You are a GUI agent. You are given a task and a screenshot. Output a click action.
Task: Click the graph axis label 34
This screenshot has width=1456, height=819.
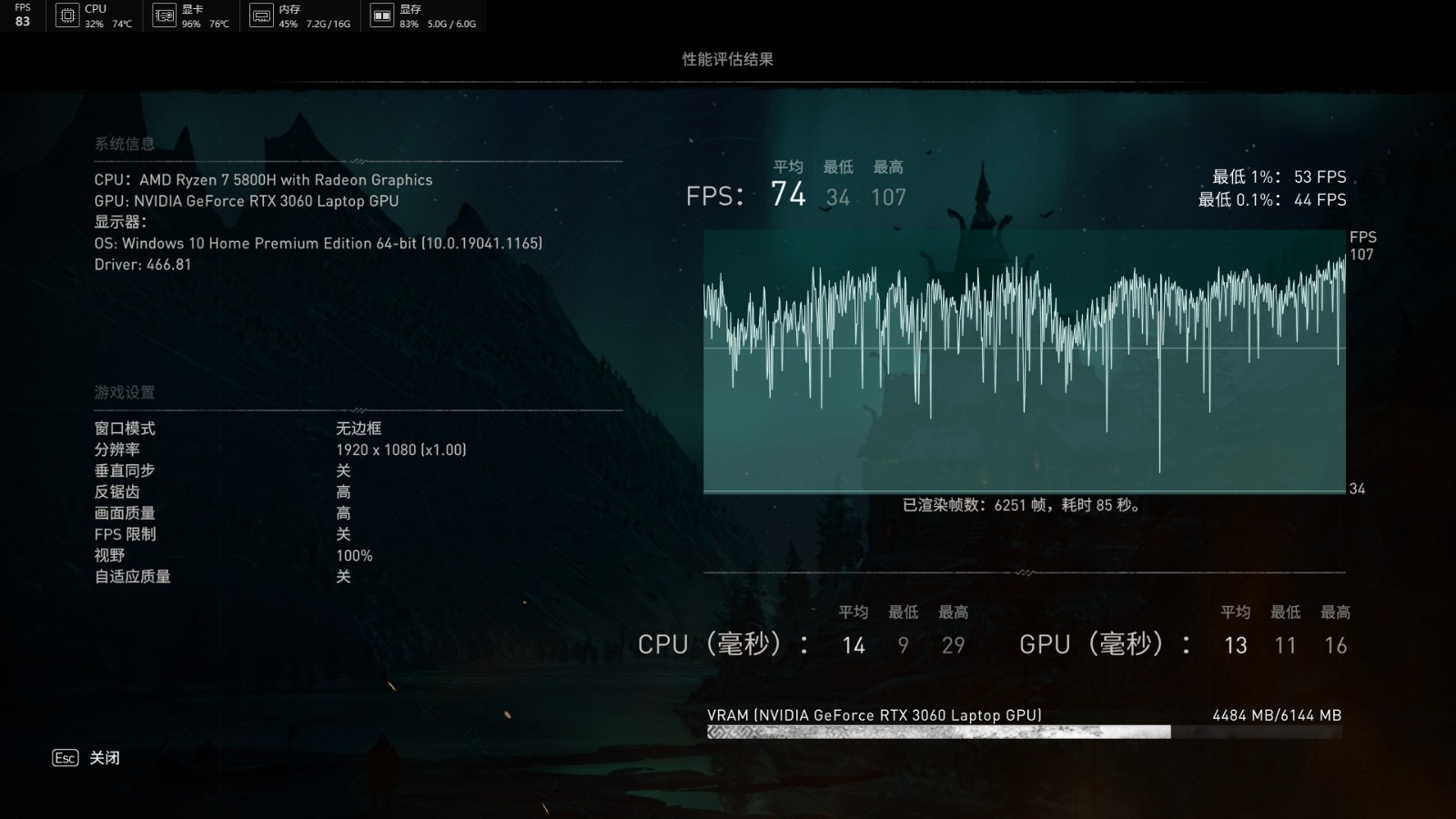pos(1357,490)
